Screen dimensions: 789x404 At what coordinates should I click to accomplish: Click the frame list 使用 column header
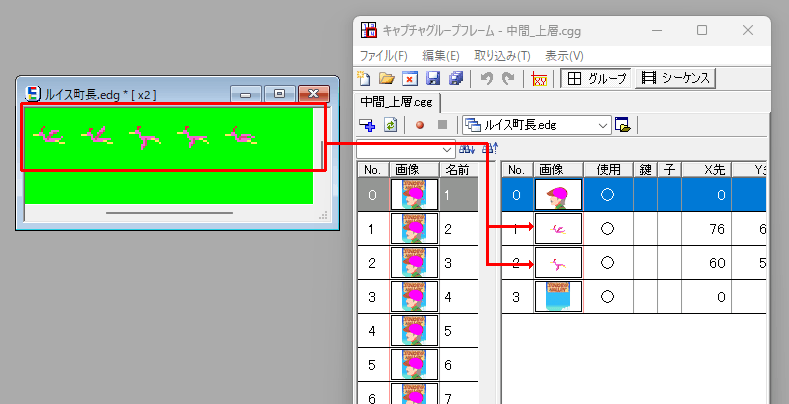tap(608, 170)
